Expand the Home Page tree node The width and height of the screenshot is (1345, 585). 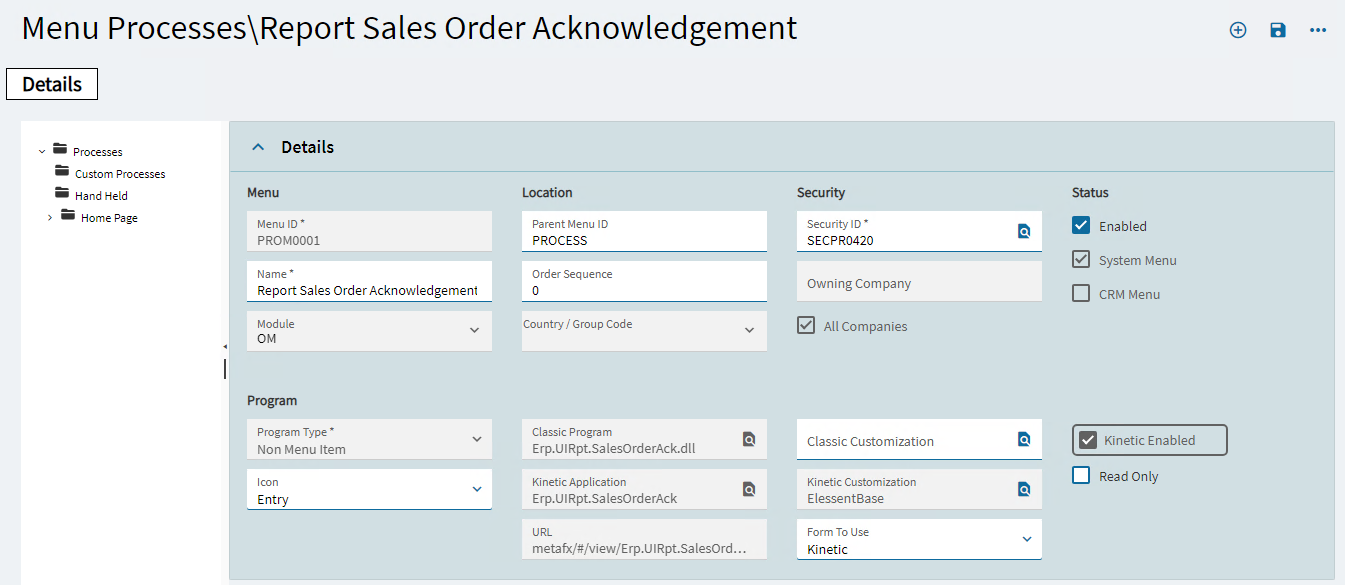(x=50, y=218)
